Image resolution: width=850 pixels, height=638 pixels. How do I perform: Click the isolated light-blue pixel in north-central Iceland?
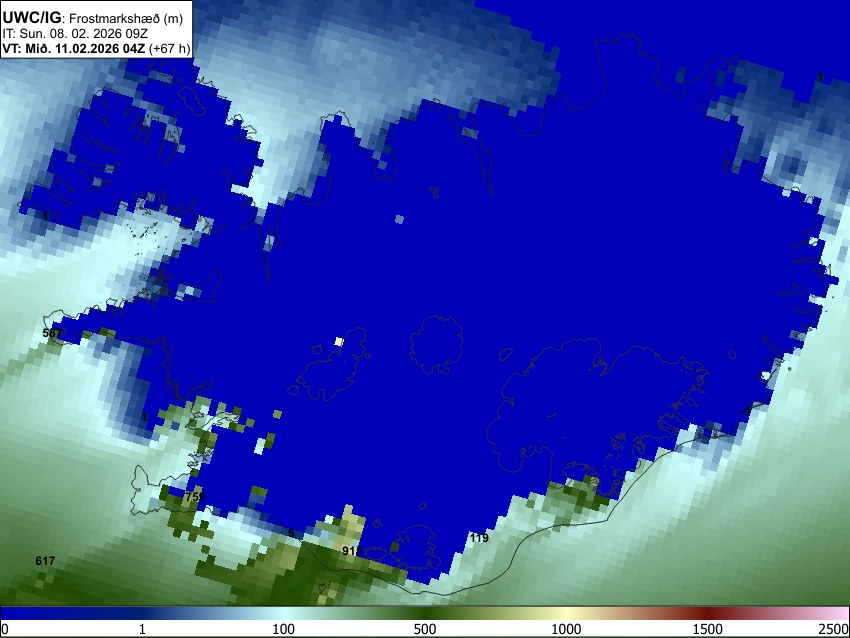pyautogui.click(x=400, y=220)
